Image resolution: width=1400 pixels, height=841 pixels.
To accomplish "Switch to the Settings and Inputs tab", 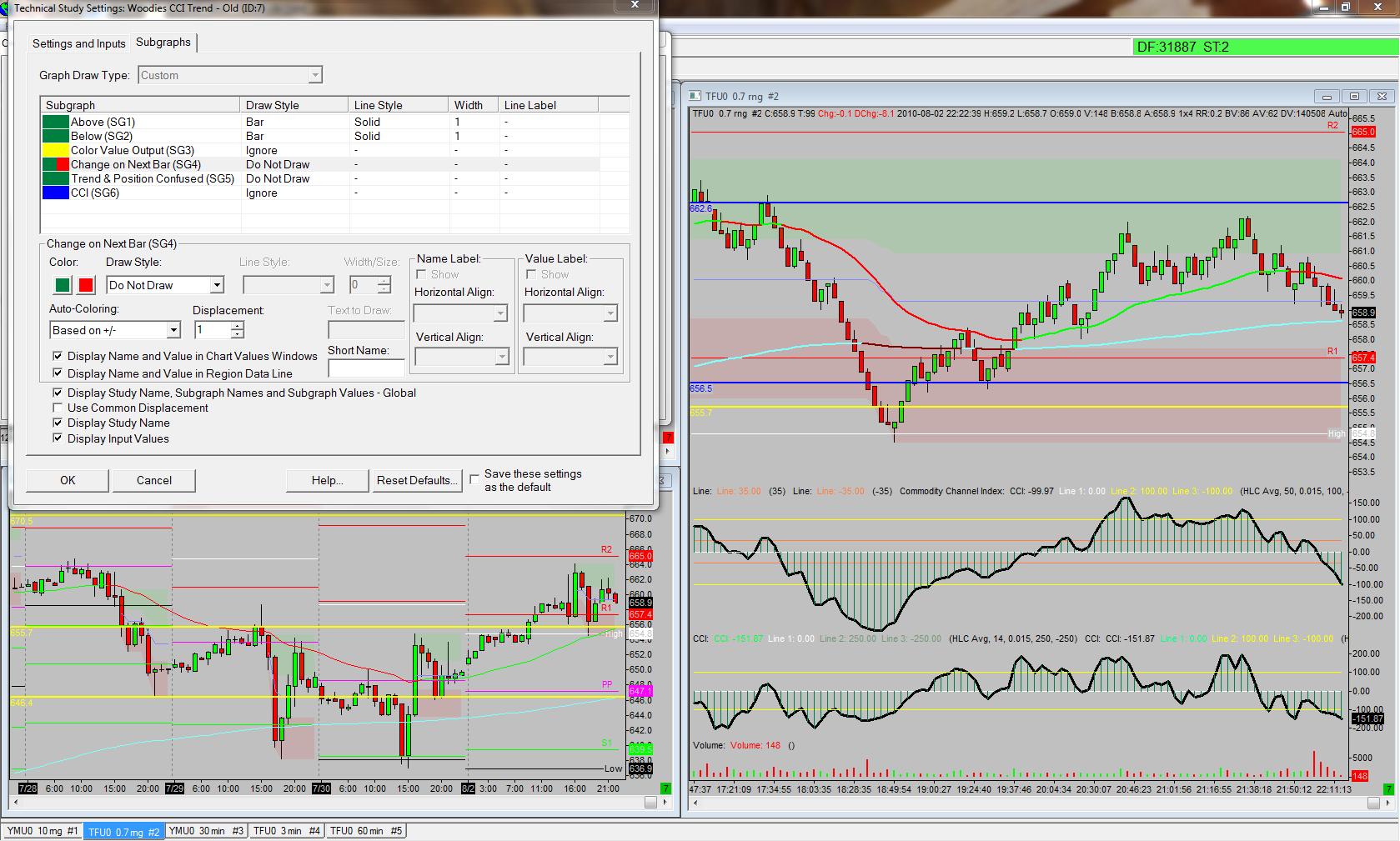I will pyautogui.click(x=78, y=43).
